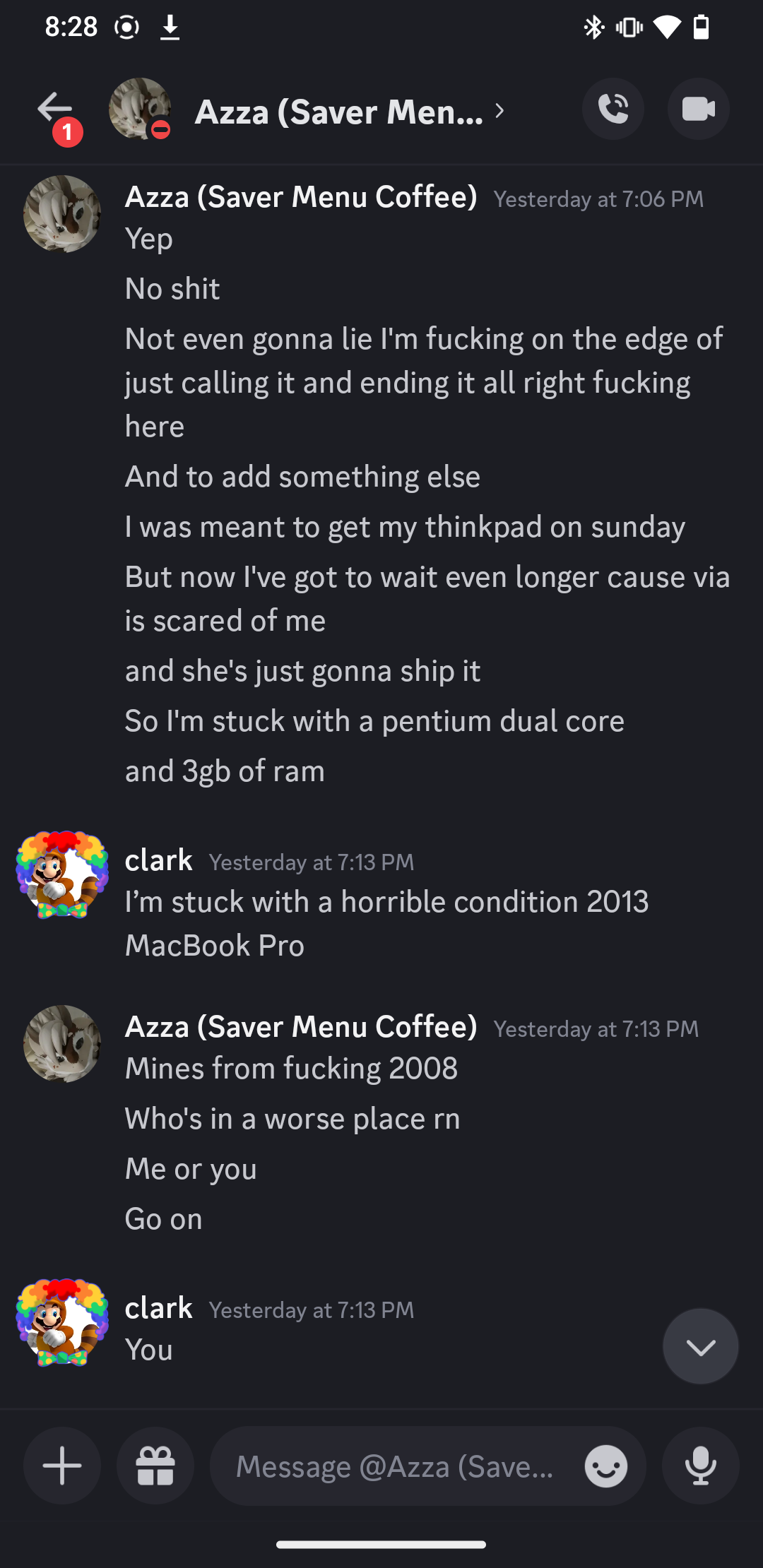The height and width of the screenshot is (1568, 763).
Task: Open the Azza (Saver Men... header title
Action: point(339,112)
